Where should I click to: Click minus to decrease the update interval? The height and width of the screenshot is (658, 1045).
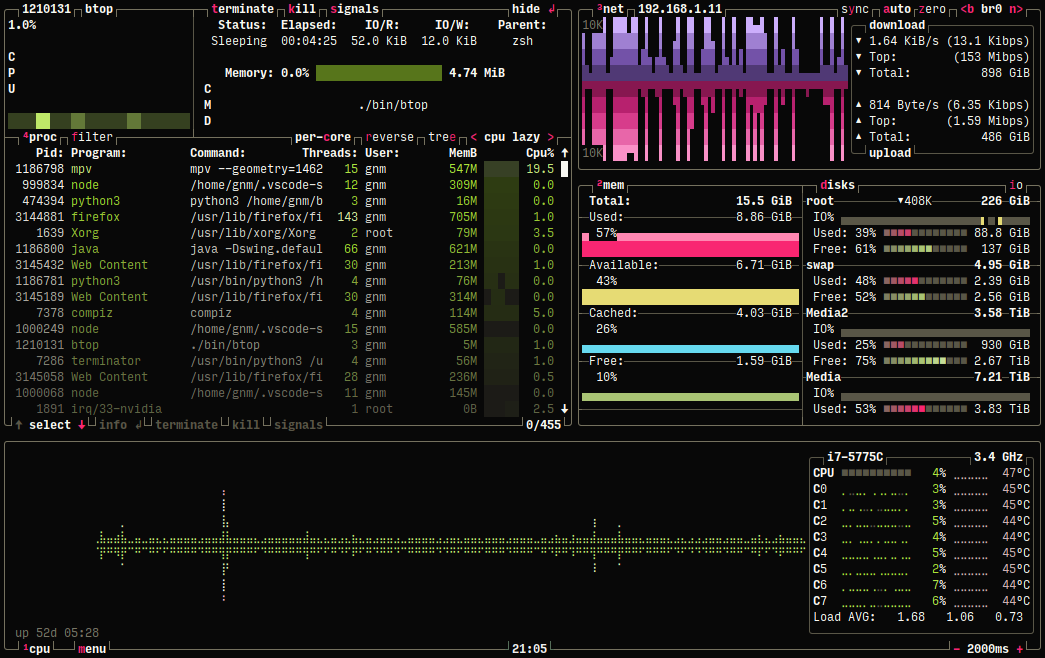[958, 648]
